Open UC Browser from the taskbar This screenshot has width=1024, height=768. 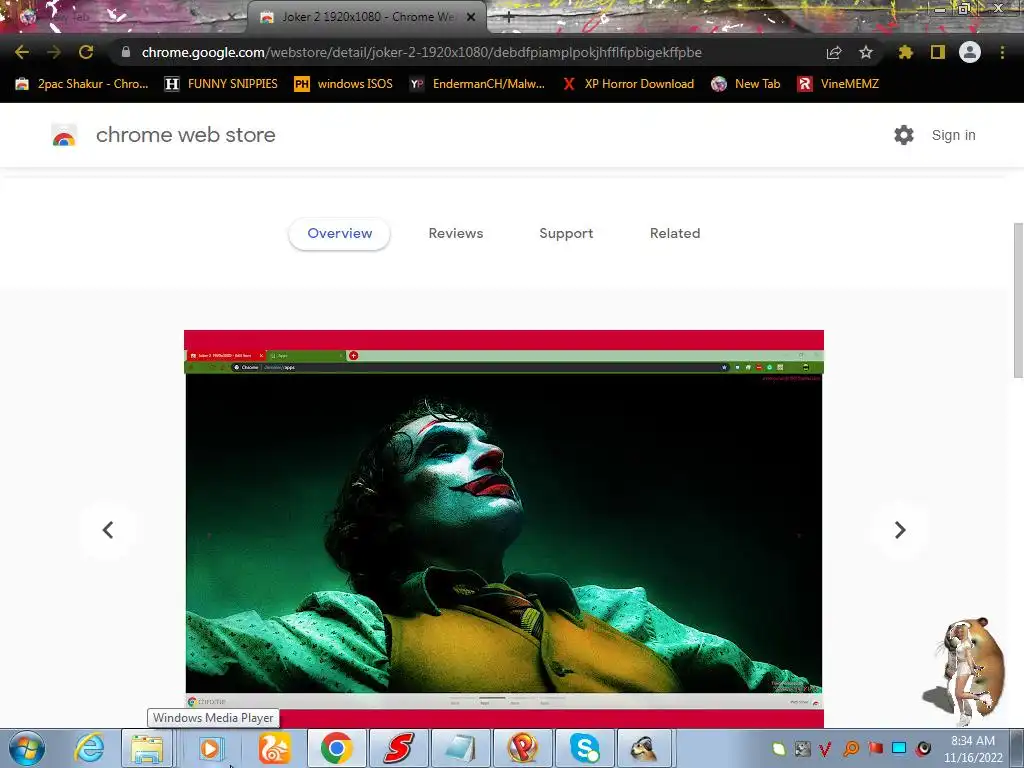click(274, 748)
